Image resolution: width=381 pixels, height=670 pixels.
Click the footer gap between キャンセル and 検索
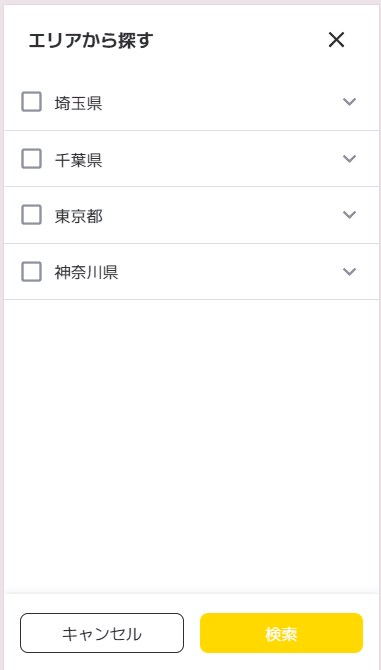pyautogui.click(x=192, y=633)
